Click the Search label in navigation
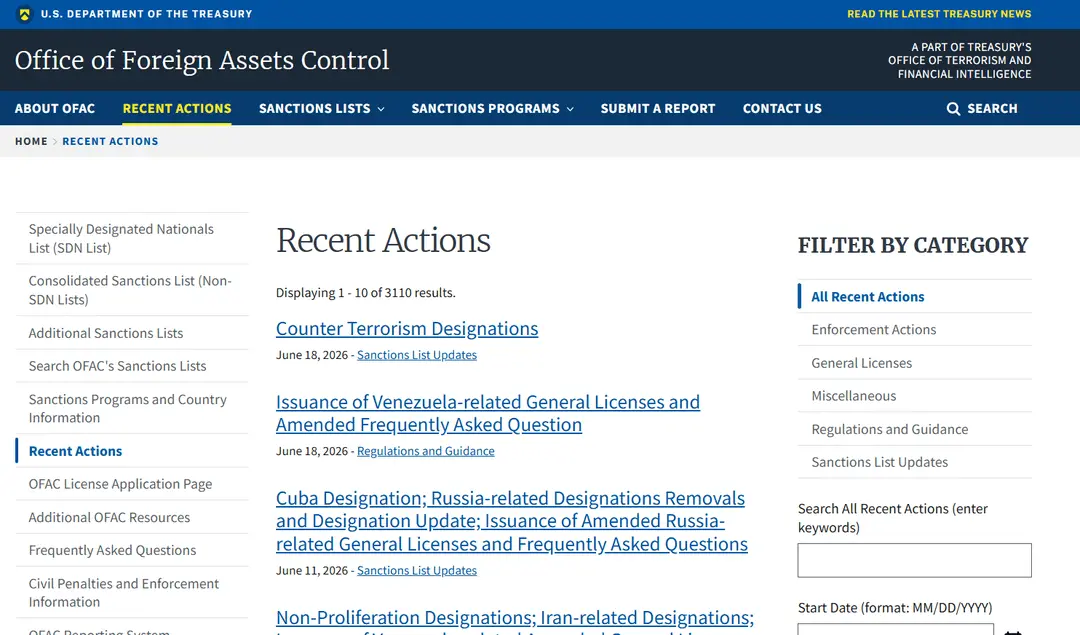This screenshot has width=1080, height=635. click(993, 108)
